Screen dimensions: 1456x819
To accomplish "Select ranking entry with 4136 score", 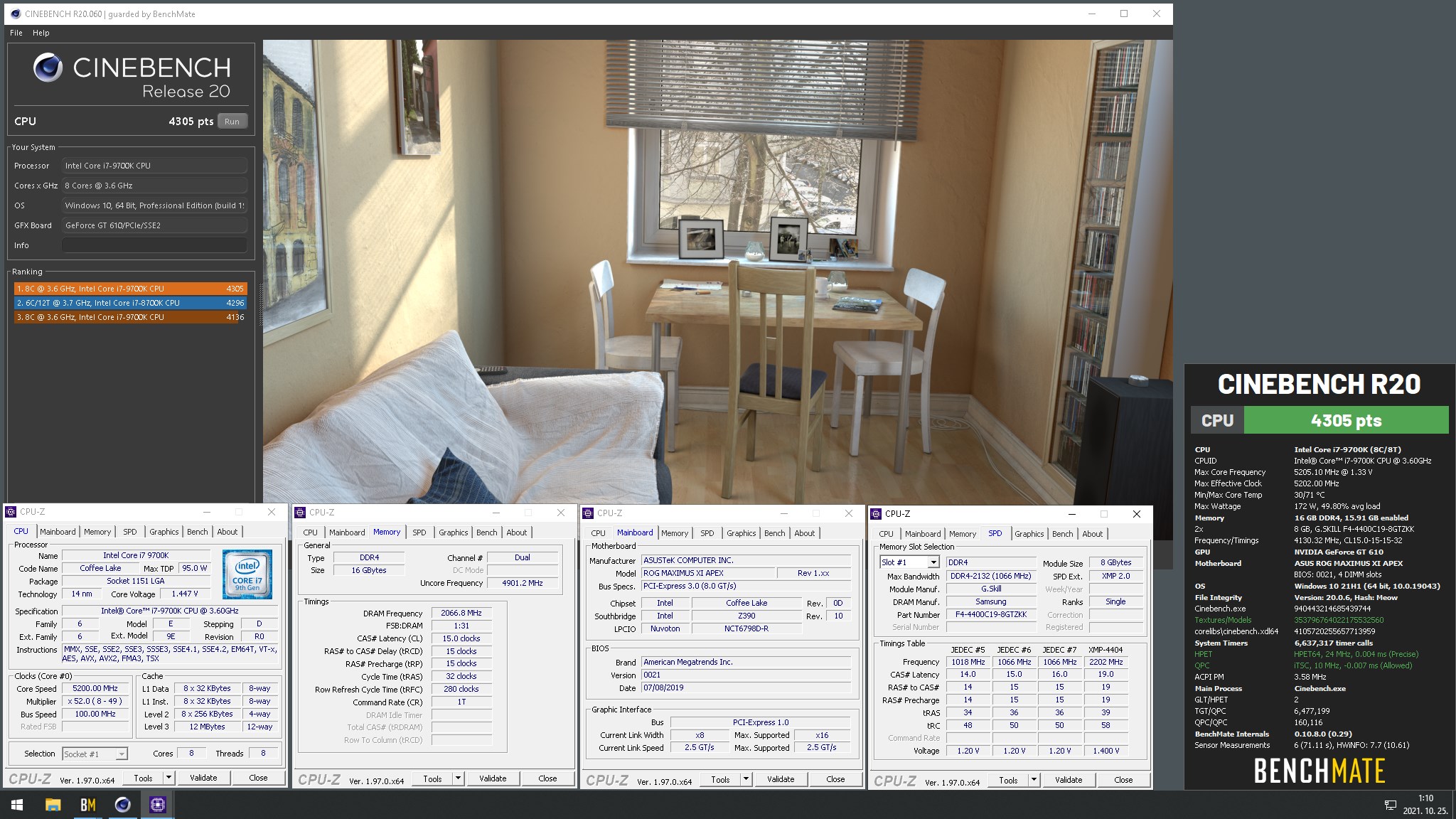I will 130,317.
